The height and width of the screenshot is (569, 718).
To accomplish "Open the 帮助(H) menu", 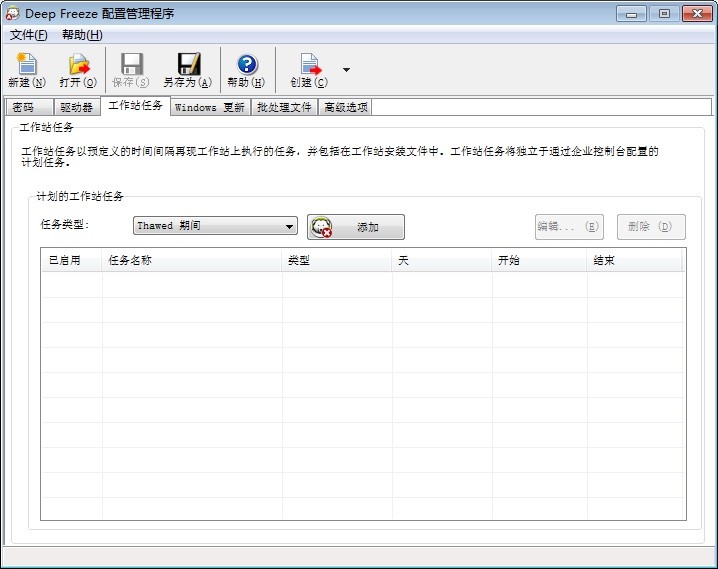I will click(x=82, y=35).
